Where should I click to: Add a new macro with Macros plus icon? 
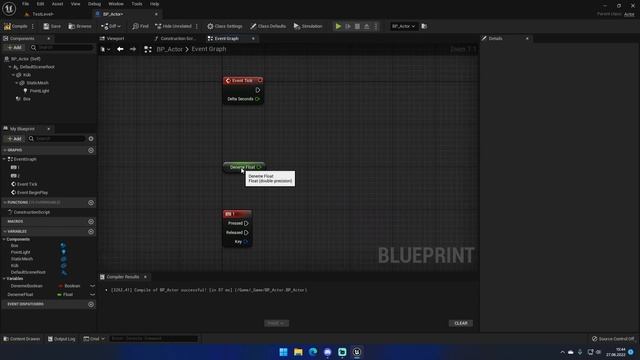(91, 222)
